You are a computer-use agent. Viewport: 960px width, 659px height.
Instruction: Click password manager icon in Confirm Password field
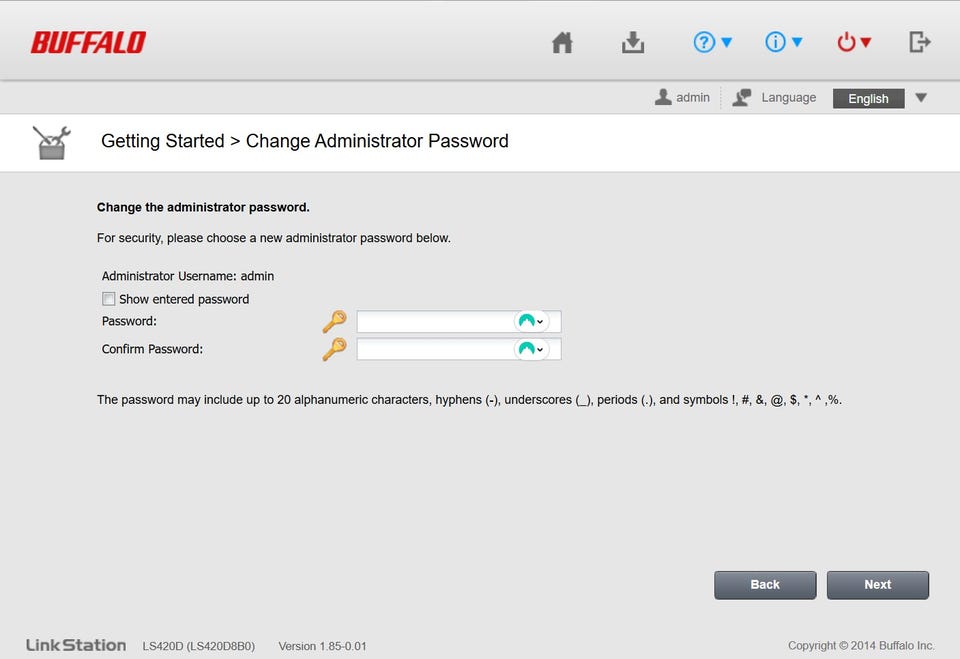531,350
